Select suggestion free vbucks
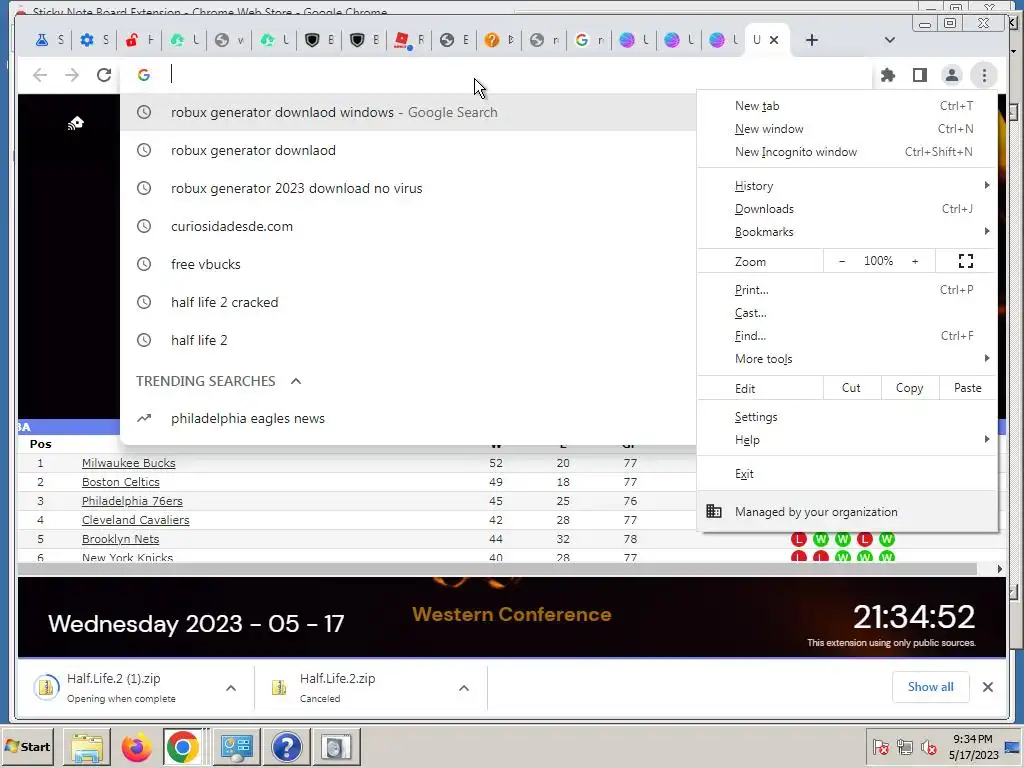 [408, 264]
